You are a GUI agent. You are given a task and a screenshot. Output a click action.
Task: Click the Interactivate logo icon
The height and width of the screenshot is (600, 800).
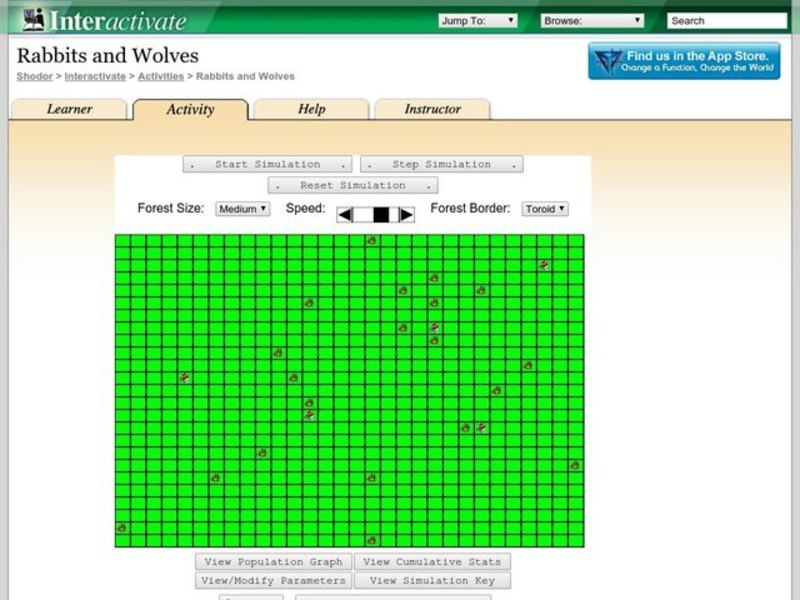click(32, 19)
